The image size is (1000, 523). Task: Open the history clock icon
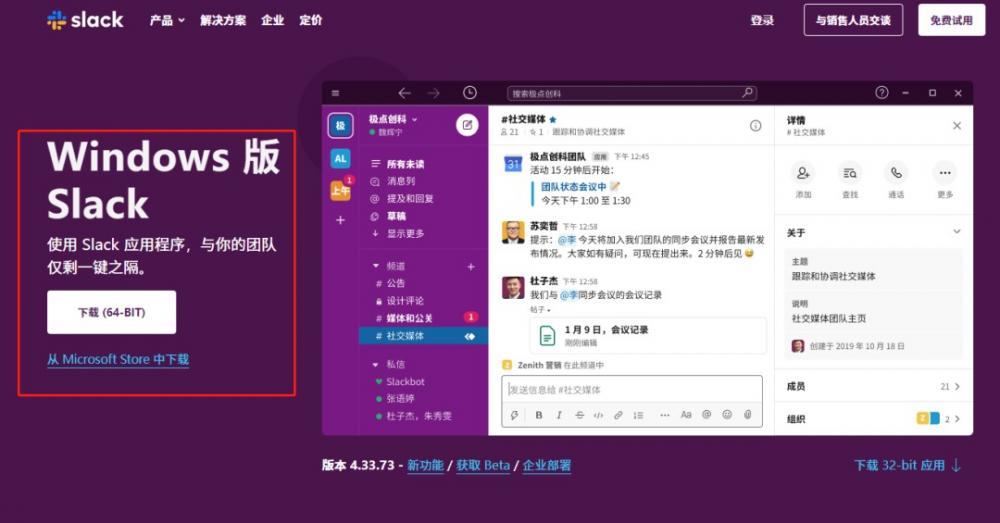[x=469, y=93]
